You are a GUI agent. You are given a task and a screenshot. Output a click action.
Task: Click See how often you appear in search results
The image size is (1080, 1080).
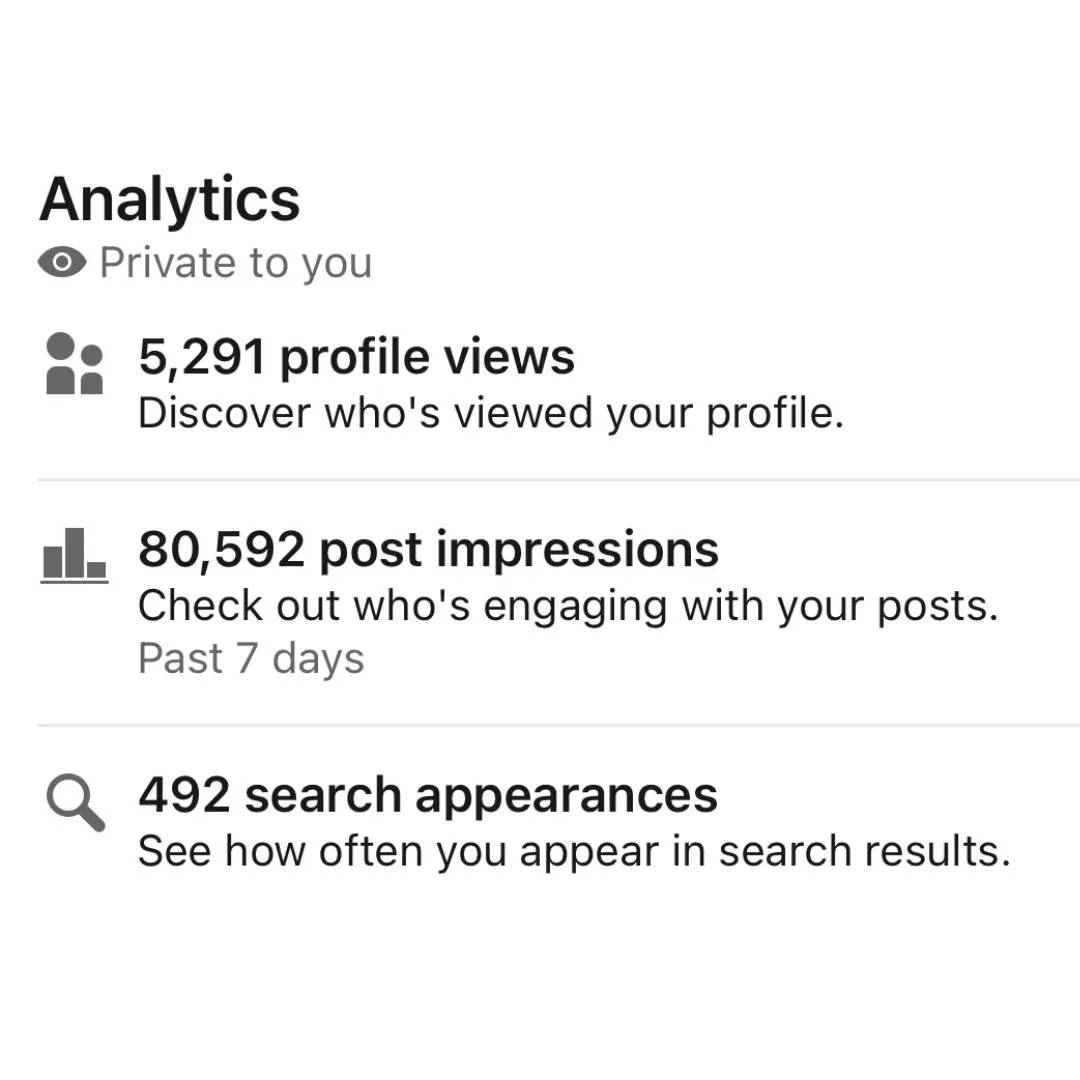click(574, 851)
